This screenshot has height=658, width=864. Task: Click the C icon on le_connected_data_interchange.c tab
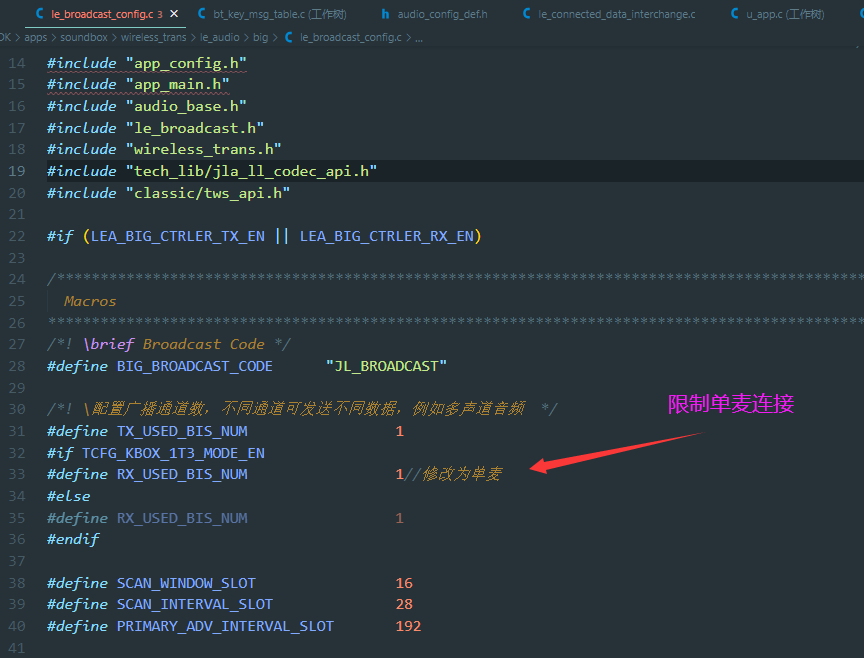[x=527, y=14]
